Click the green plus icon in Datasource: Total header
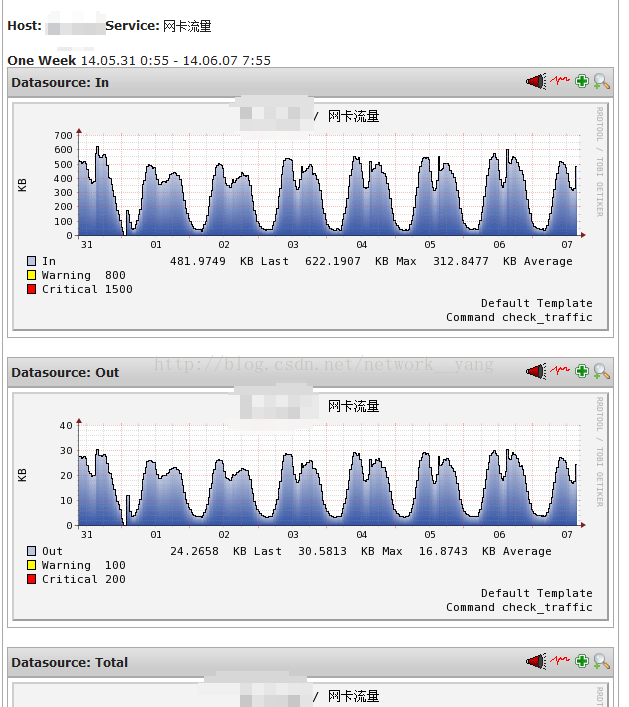 point(582,661)
